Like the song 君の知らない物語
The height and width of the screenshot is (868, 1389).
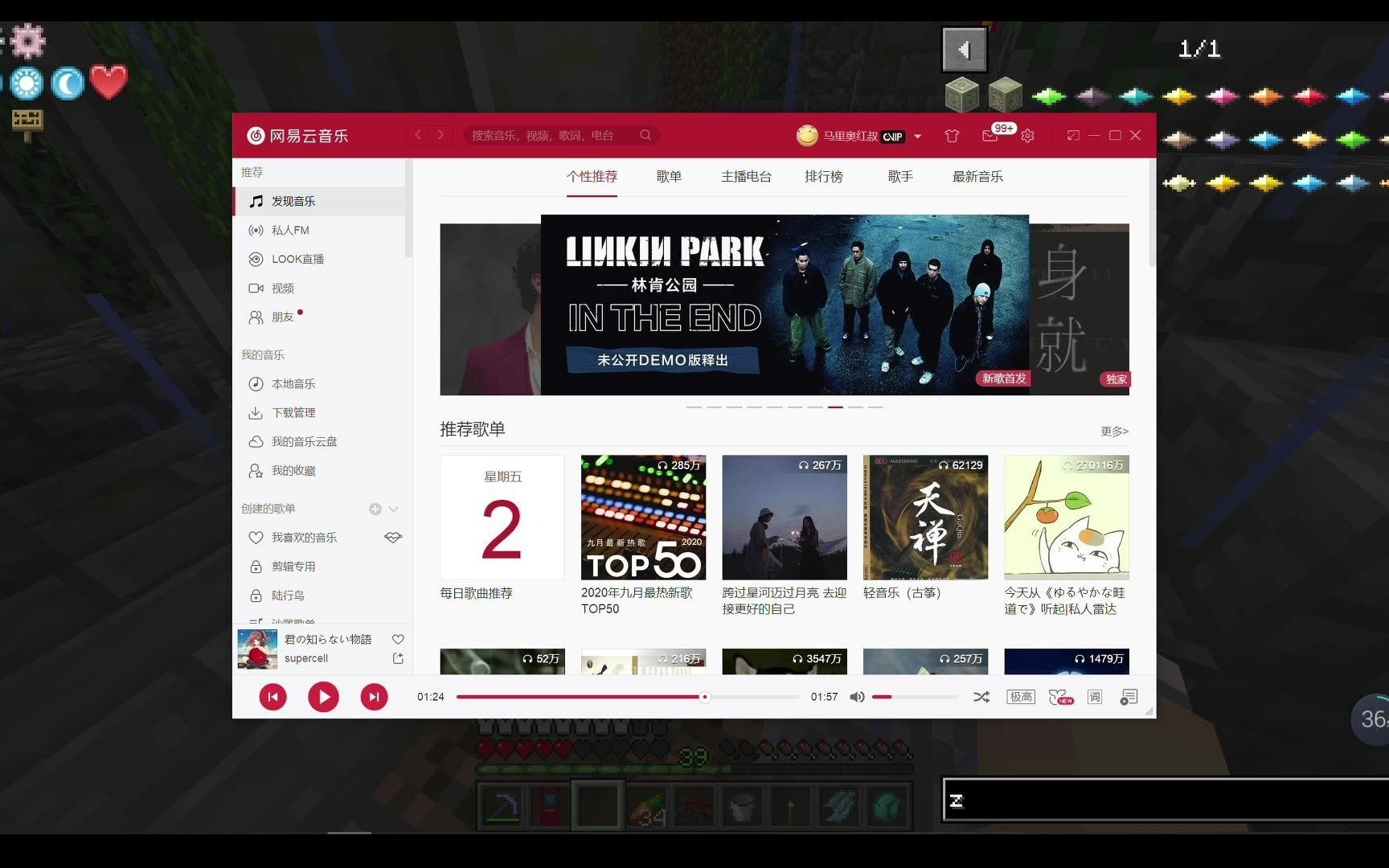(x=398, y=639)
